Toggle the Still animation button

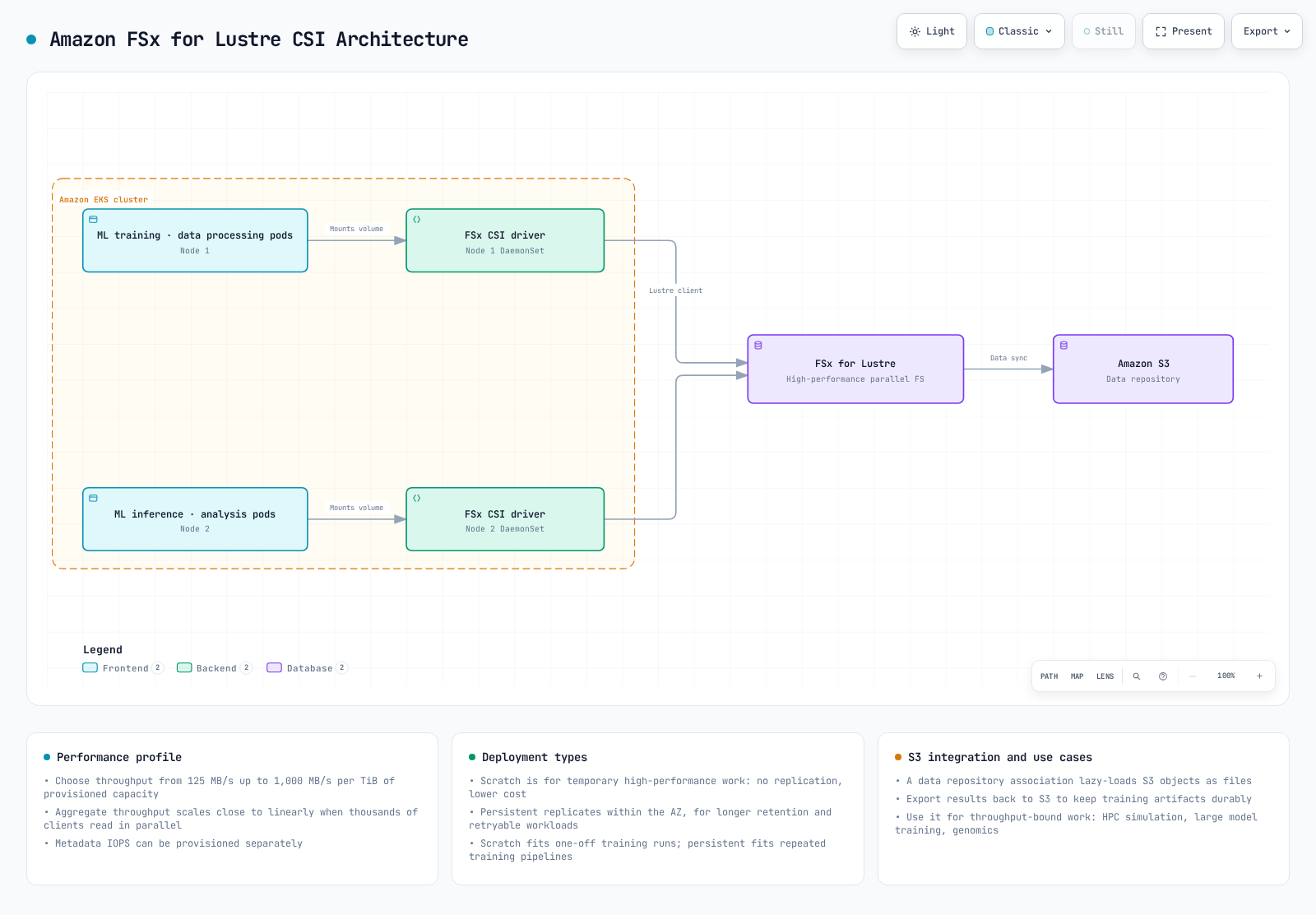(x=1104, y=31)
